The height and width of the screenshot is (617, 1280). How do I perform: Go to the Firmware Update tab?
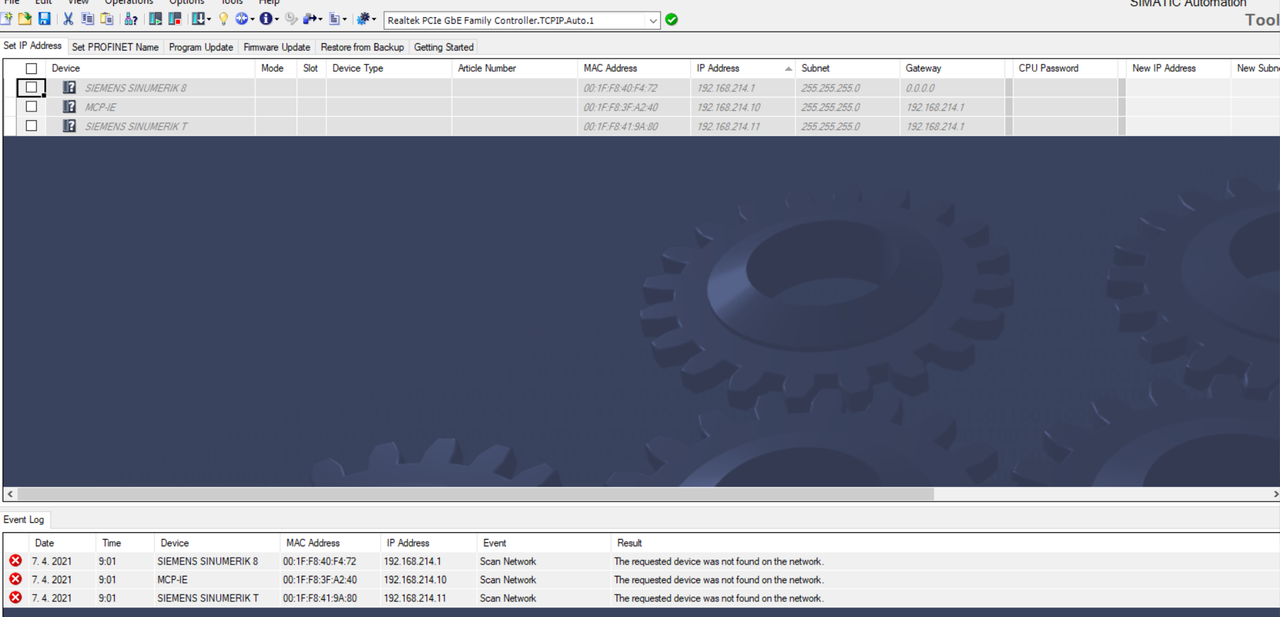[277, 47]
